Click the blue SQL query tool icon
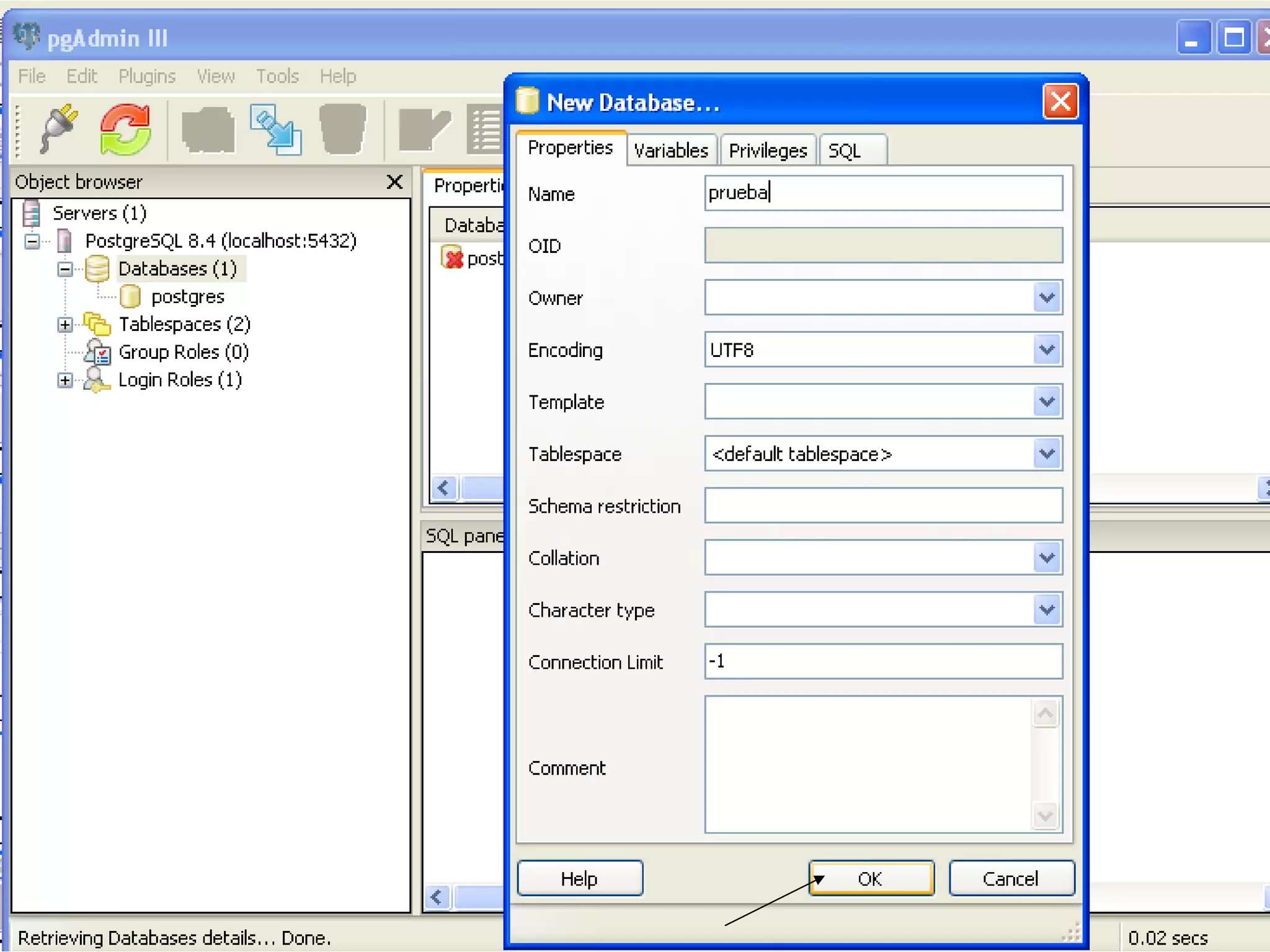Viewport: 1270px width, 952px height. coord(275,129)
